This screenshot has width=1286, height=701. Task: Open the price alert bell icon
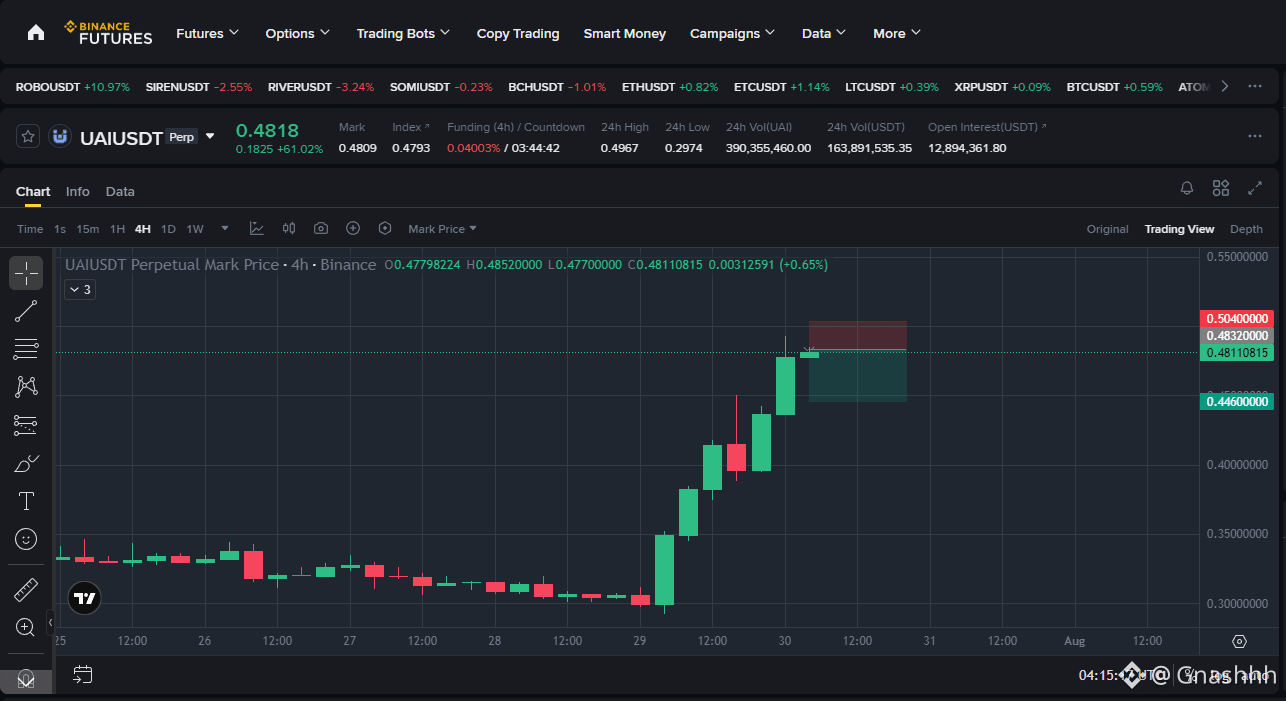click(x=1187, y=188)
